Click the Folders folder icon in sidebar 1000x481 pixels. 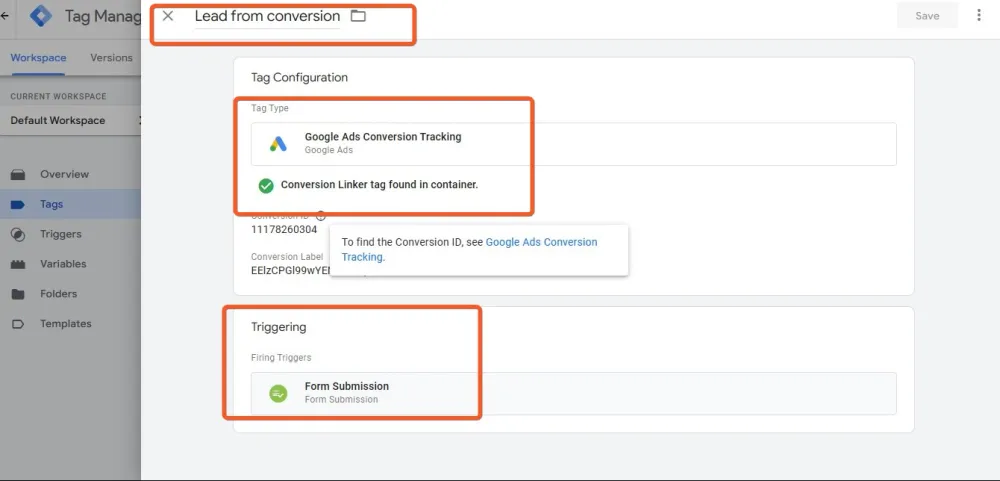[x=18, y=294]
